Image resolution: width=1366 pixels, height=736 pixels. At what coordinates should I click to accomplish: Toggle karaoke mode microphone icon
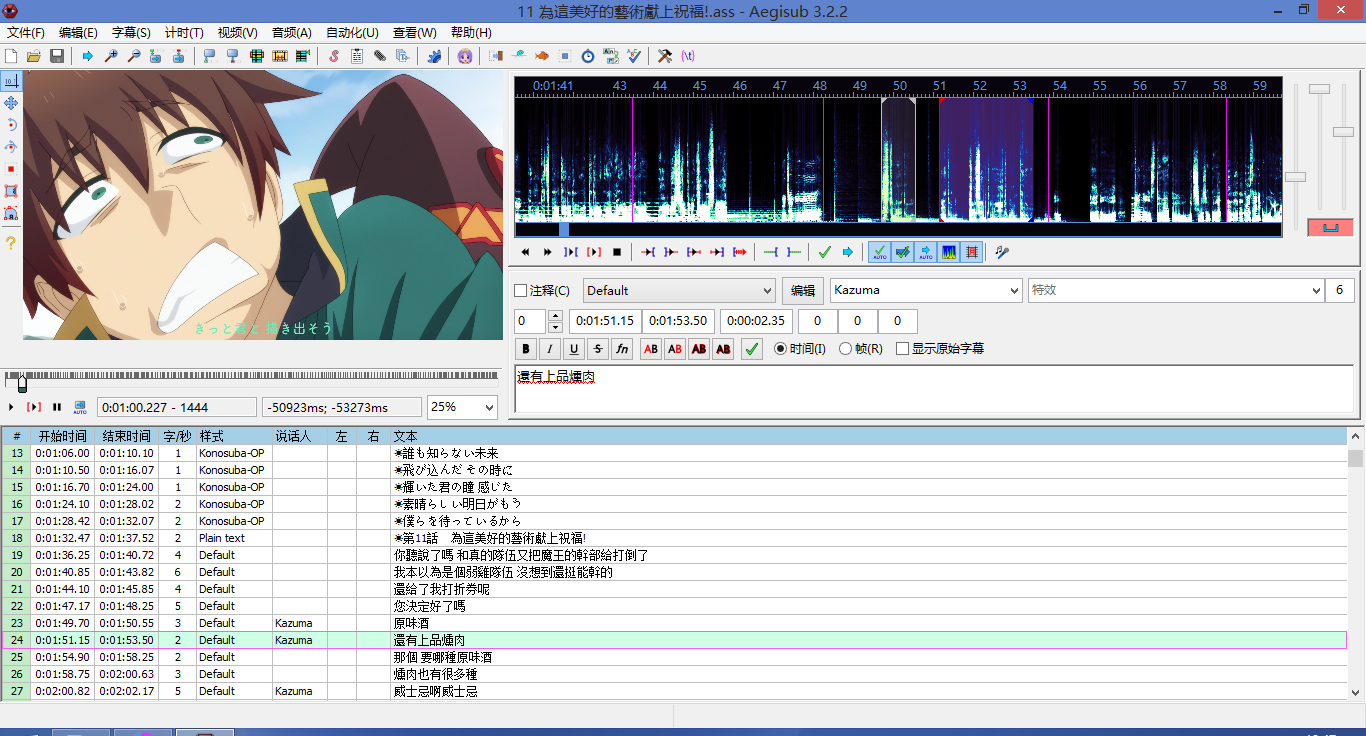click(x=1002, y=252)
